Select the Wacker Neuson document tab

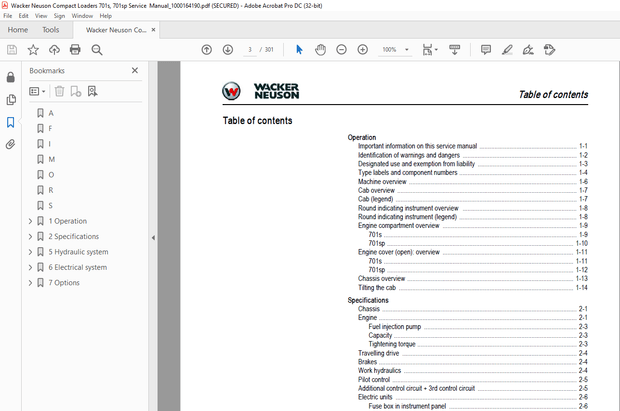[116, 30]
